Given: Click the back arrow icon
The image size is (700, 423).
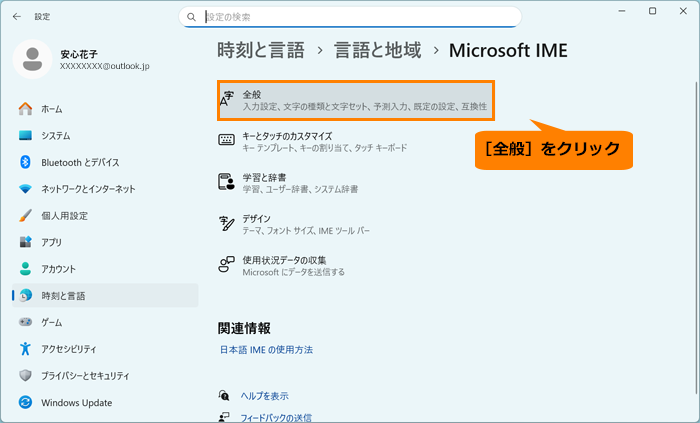Looking at the screenshot, I should [17, 17].
